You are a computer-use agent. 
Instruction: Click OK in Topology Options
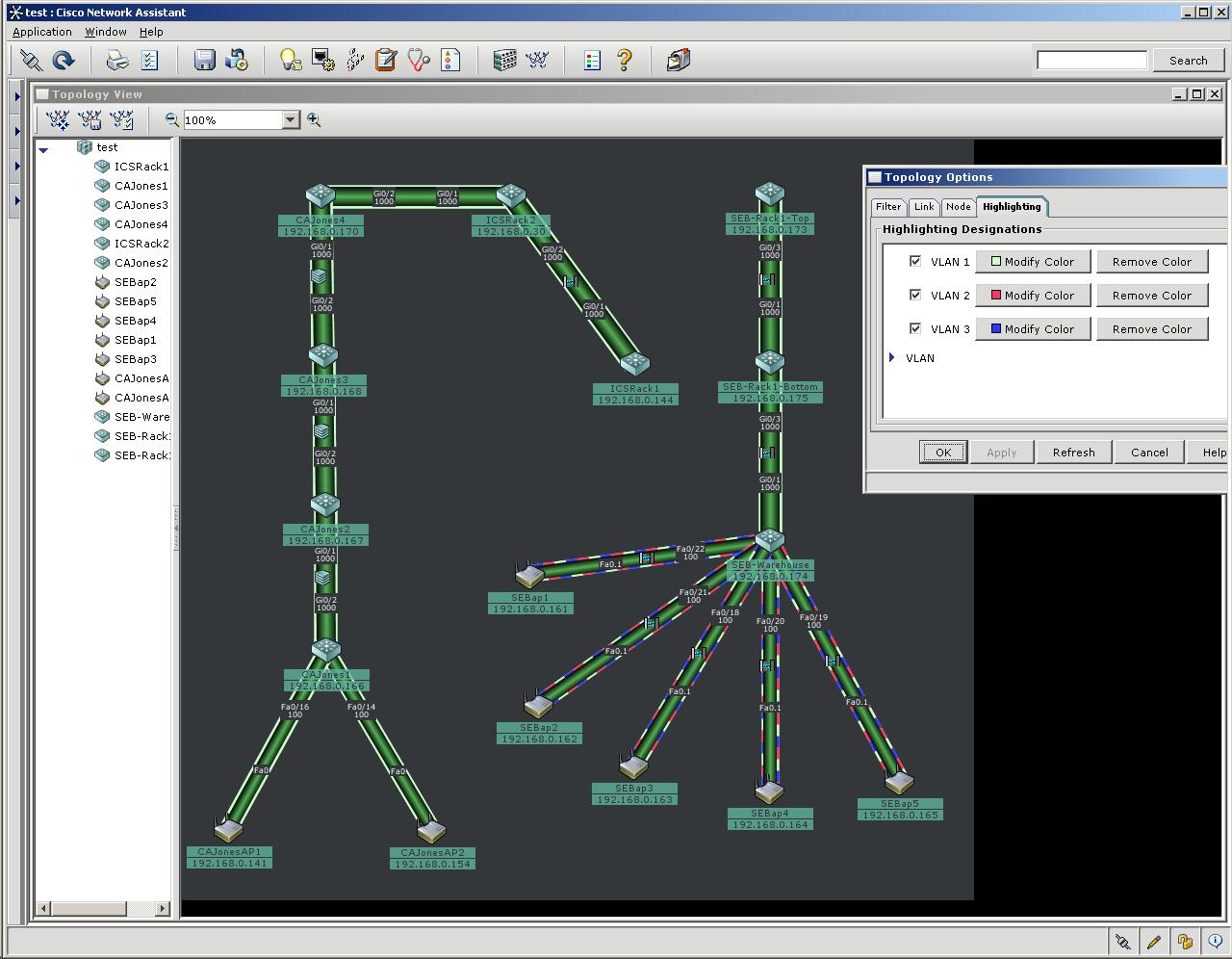coord(943,453)
